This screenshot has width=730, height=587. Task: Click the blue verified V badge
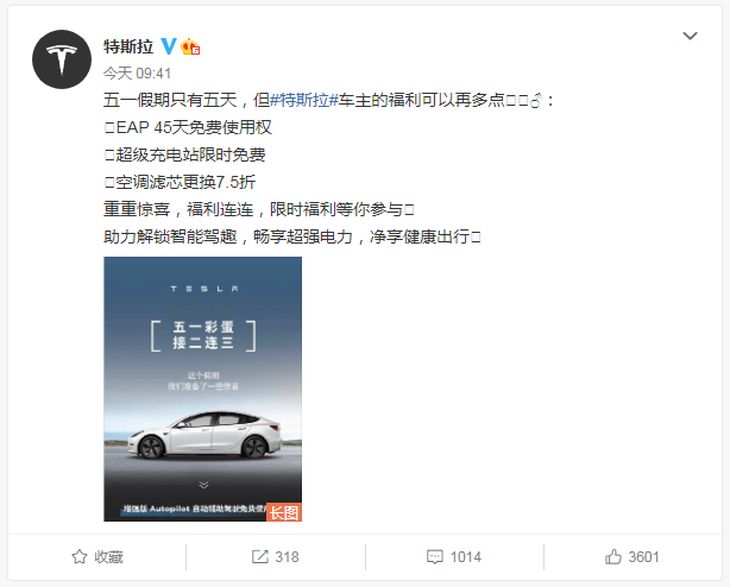click(168, 46)
